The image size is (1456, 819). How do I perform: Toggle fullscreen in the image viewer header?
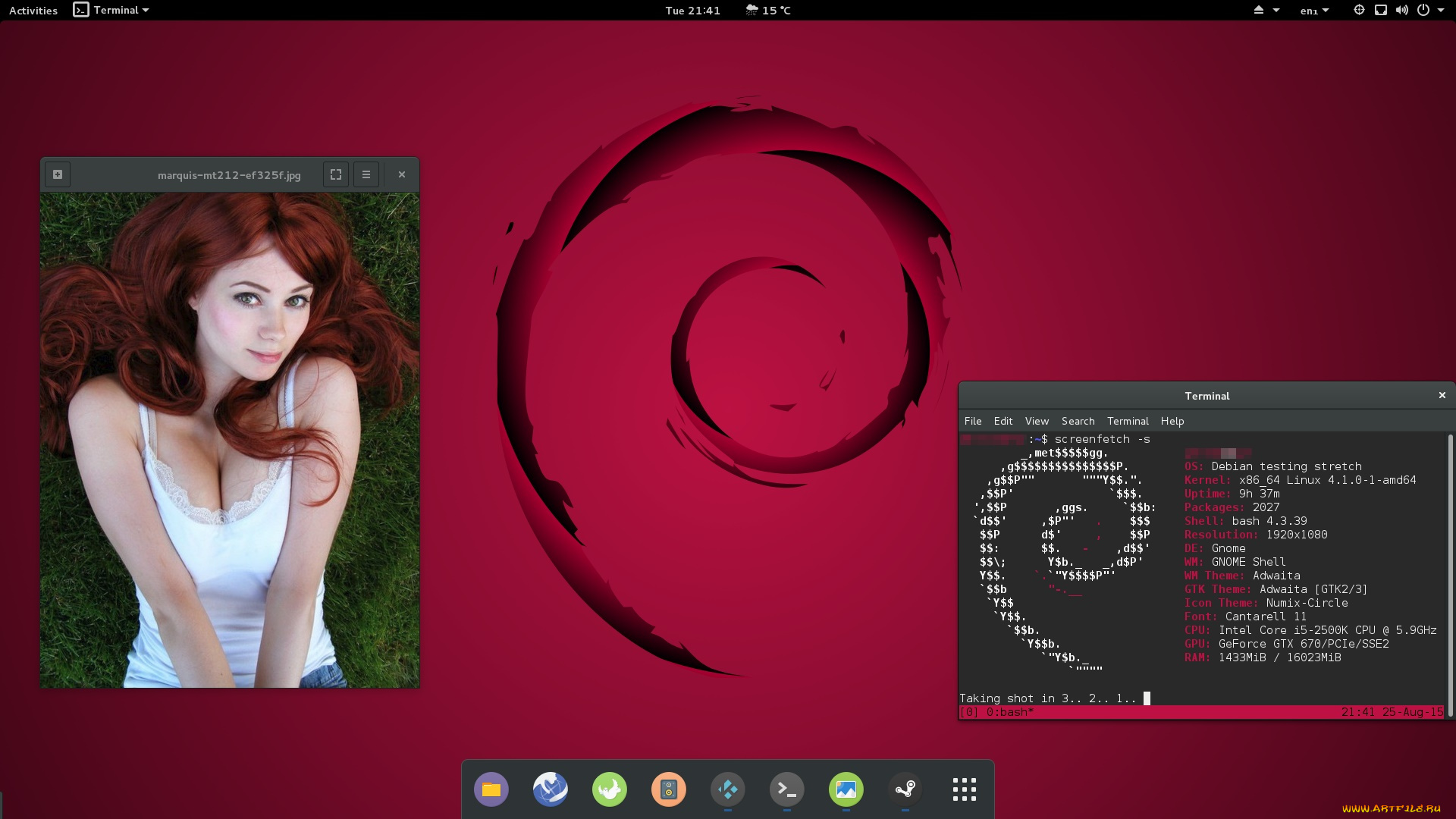[x=336, y=174]
